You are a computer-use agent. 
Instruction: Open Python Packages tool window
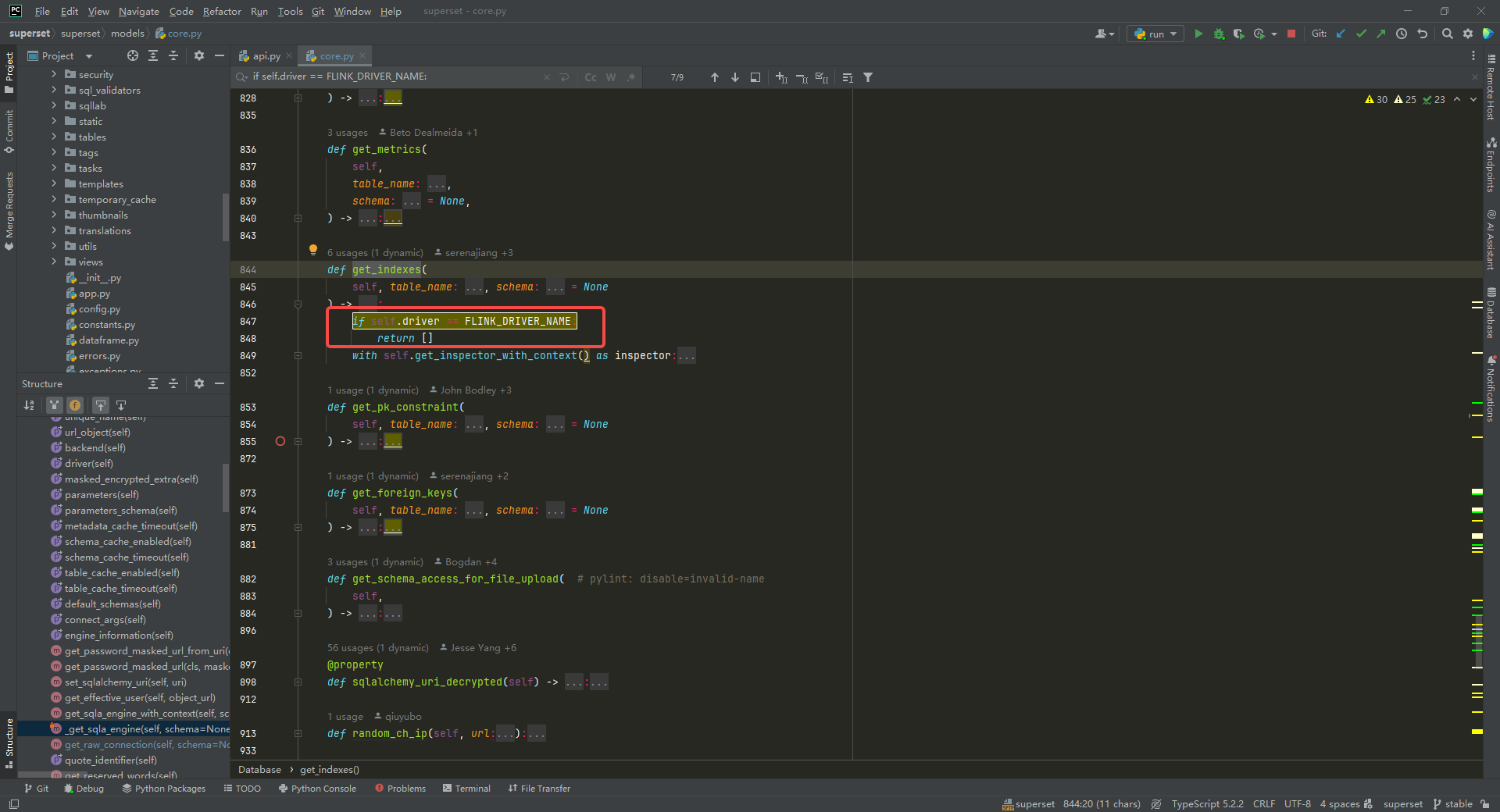click(164, 789)
